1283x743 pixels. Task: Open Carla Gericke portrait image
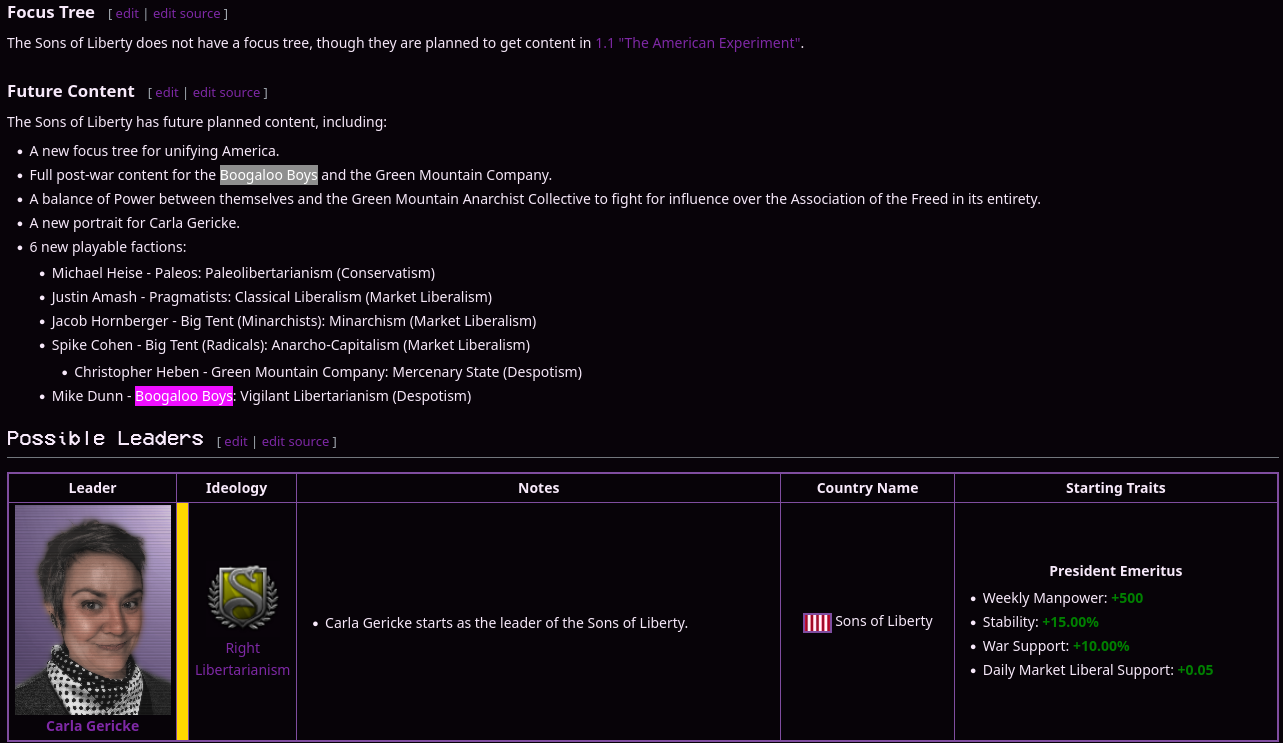pyautogui.click(x=93, y=610)
